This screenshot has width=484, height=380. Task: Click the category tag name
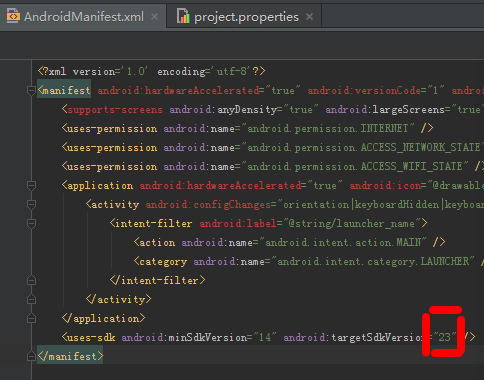(163, 261)
